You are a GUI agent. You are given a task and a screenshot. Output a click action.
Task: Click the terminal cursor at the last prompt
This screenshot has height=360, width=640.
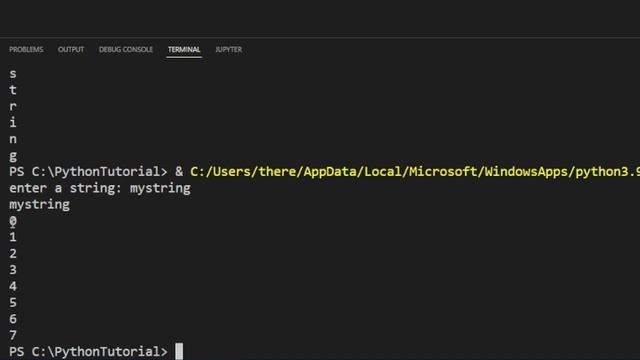click(x=179, y=351)
